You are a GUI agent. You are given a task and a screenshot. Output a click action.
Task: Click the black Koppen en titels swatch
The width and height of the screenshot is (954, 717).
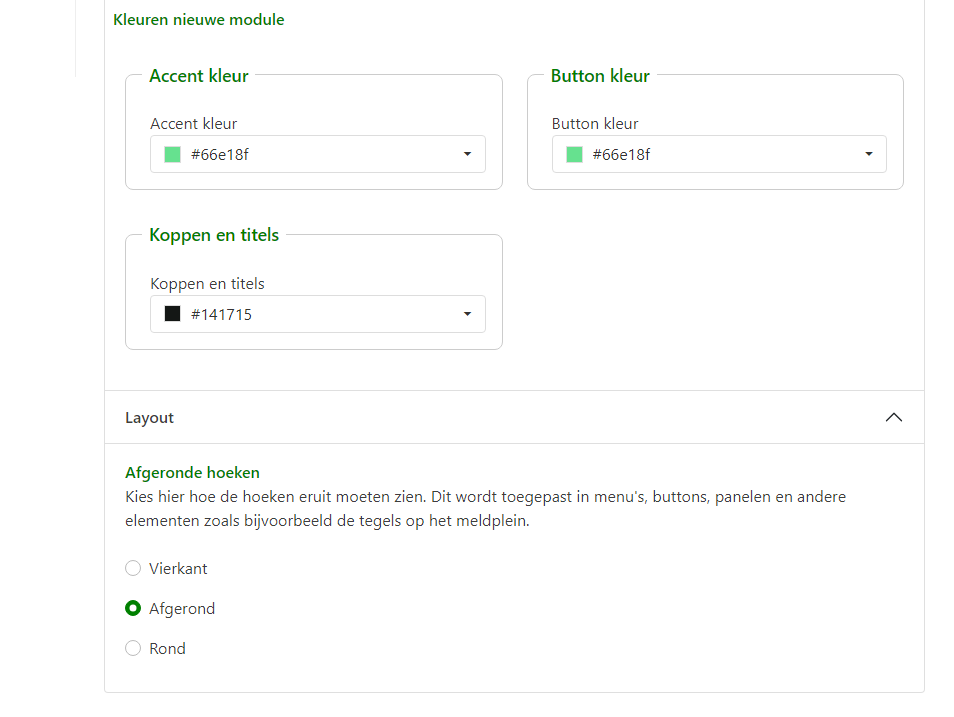[172, 314]
